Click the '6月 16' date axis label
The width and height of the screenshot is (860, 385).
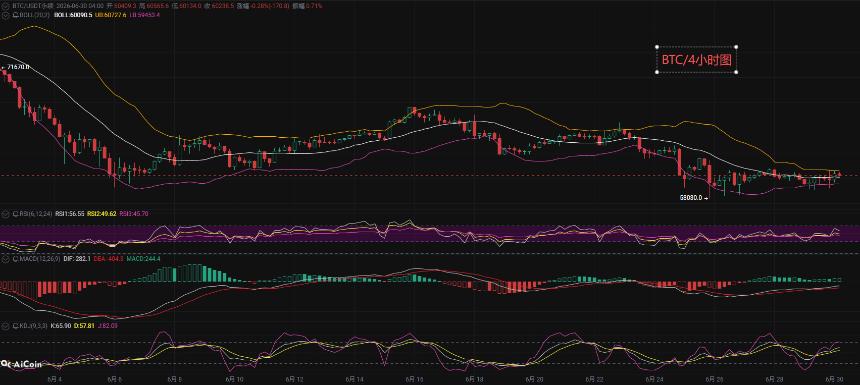pyautogui.click(x=414, y=379)
